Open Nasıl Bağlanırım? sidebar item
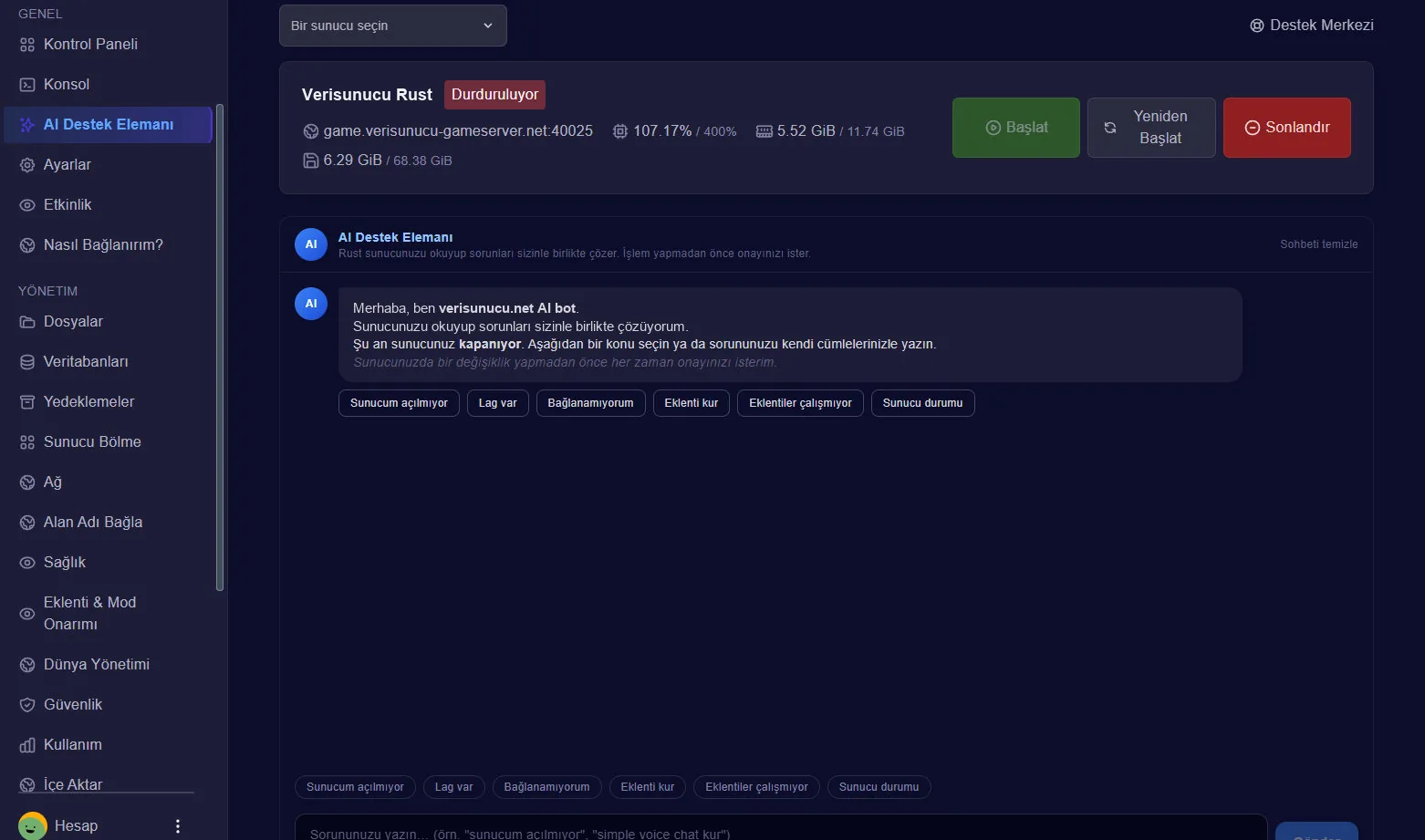This screenshot has width=1425, height=840. (x=108, y=244)
